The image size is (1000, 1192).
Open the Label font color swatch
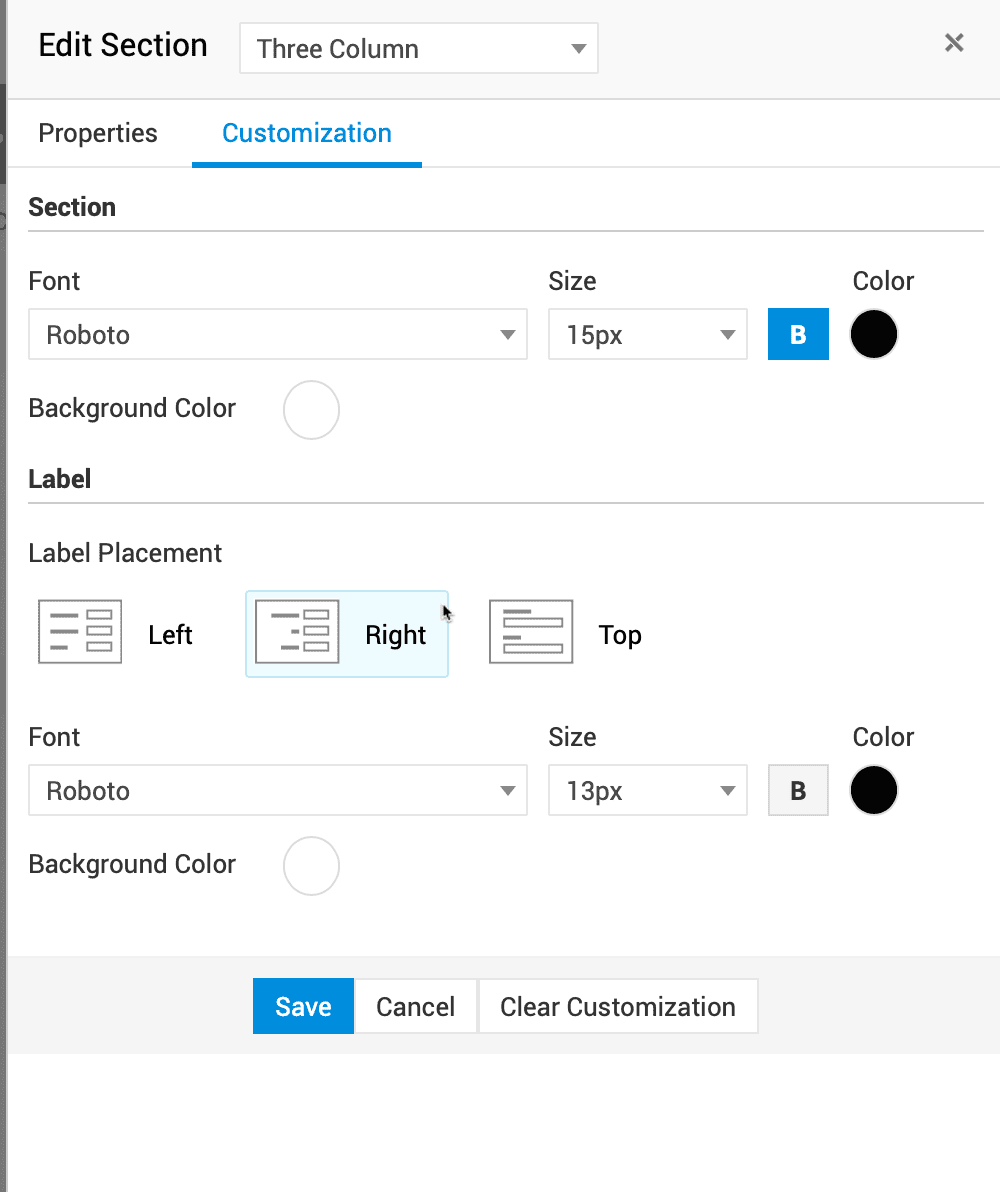point(874,791)
